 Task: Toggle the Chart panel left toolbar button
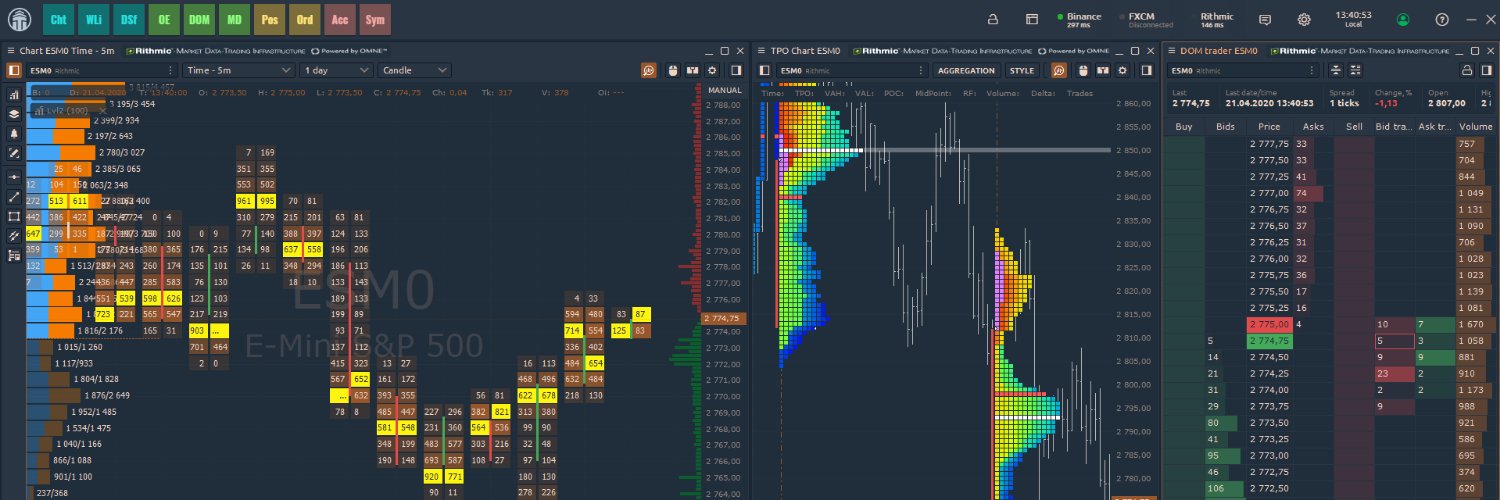(x=13, y=70)
